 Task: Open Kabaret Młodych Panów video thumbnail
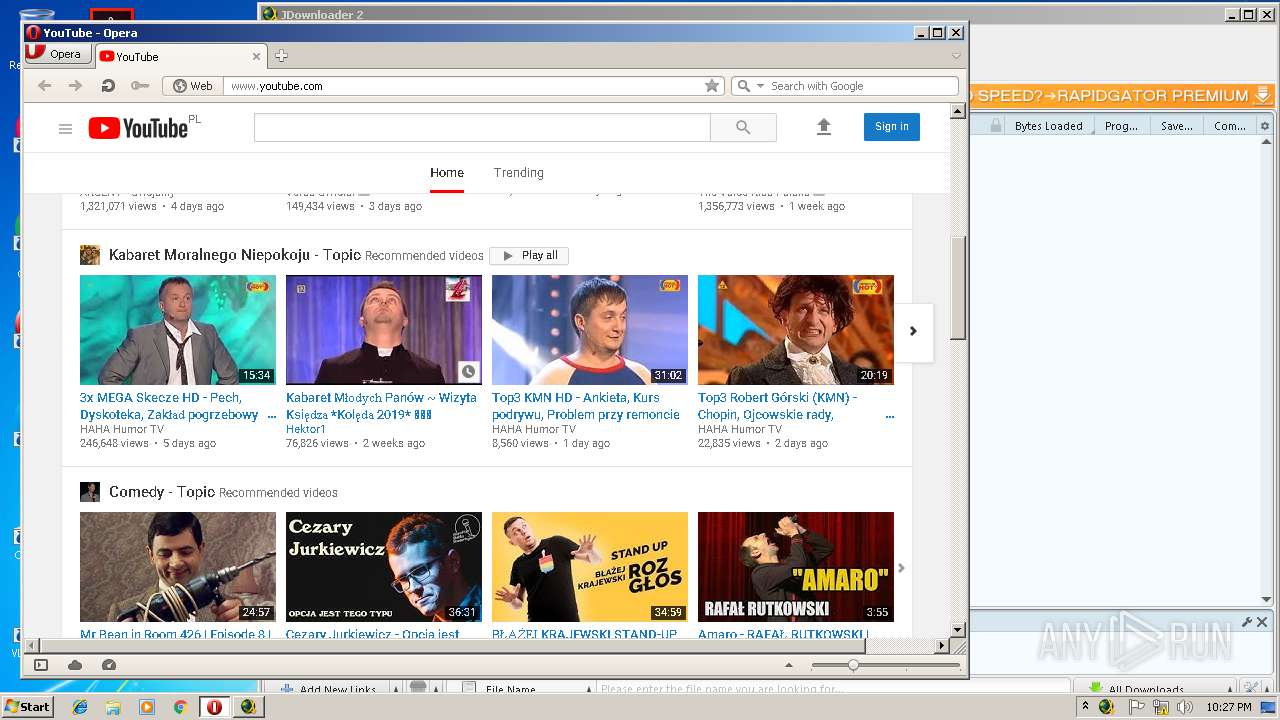tap(384, 330)
